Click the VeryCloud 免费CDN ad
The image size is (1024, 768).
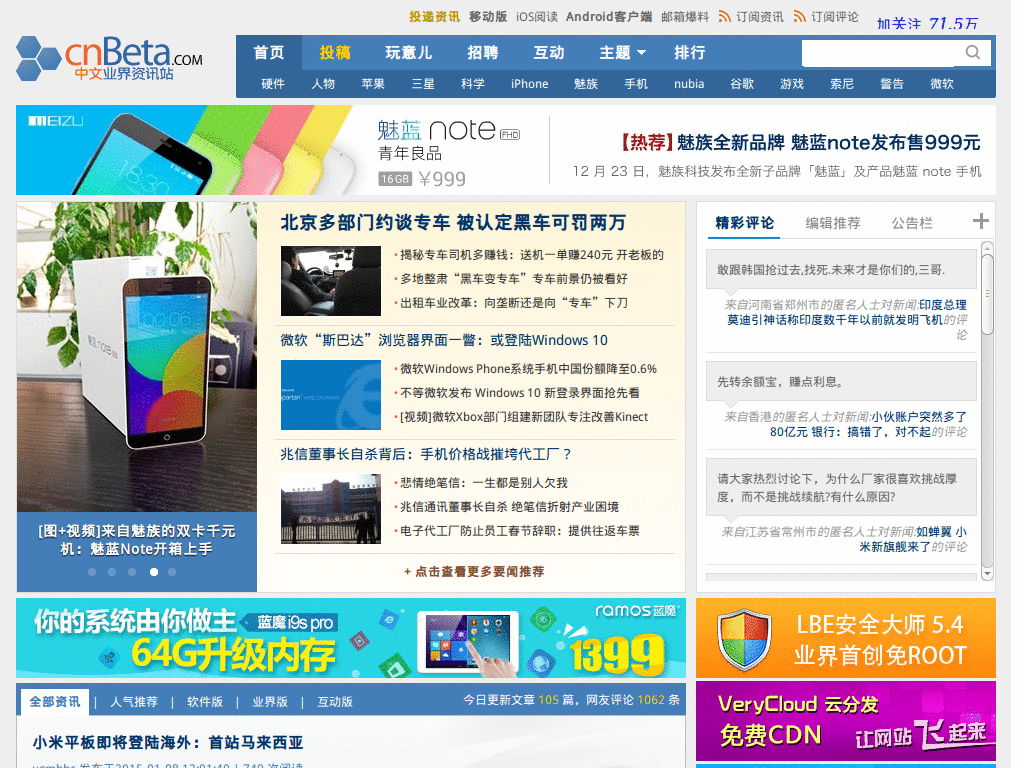point(846,721)
